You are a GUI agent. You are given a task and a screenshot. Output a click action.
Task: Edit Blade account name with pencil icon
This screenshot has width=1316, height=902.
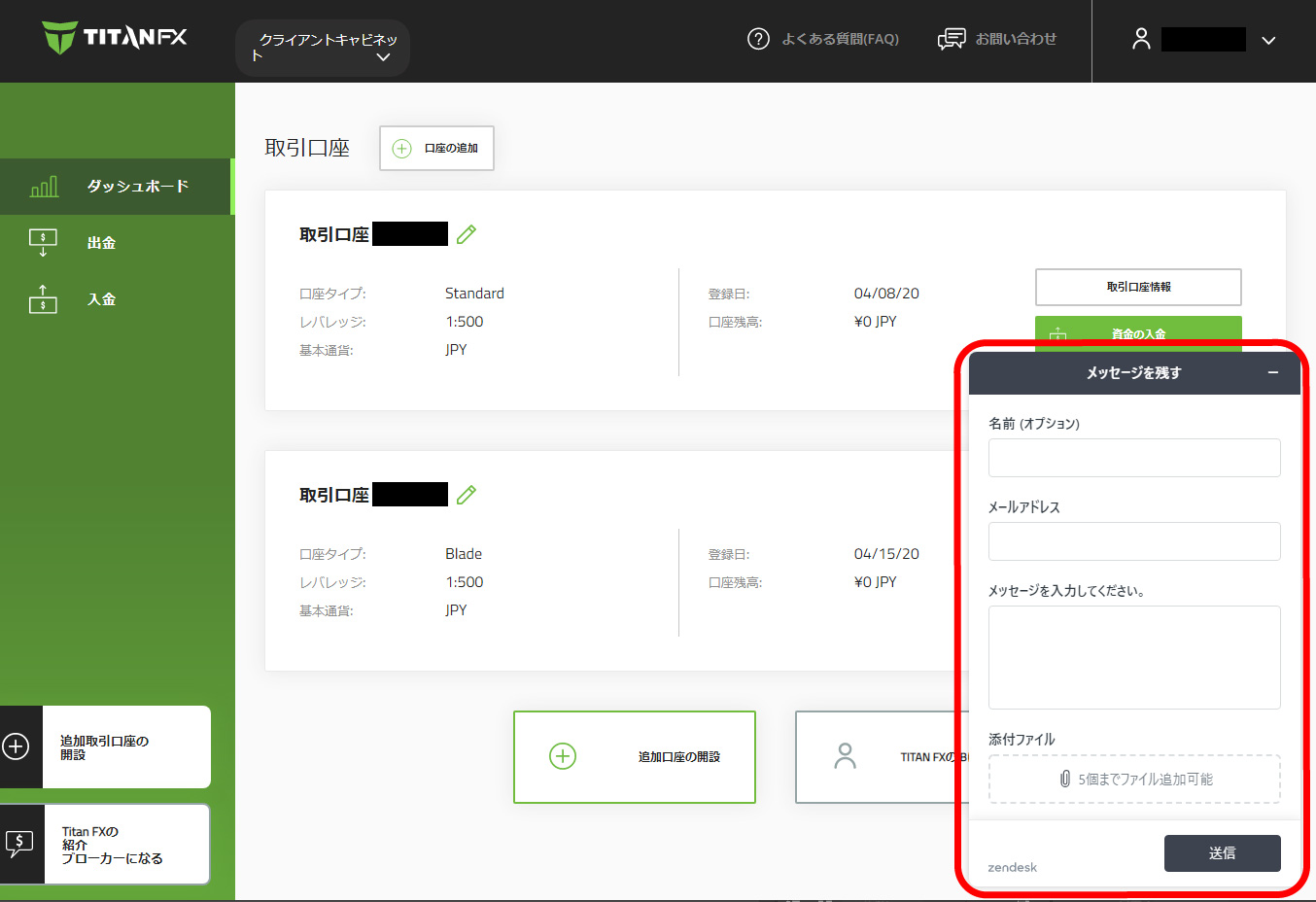pos(467,495)
